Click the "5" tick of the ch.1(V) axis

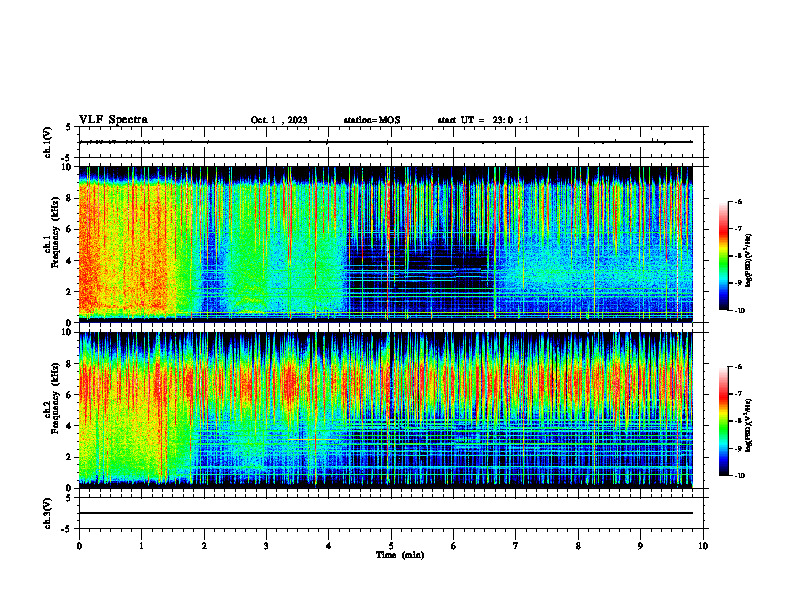click(69, 127)
